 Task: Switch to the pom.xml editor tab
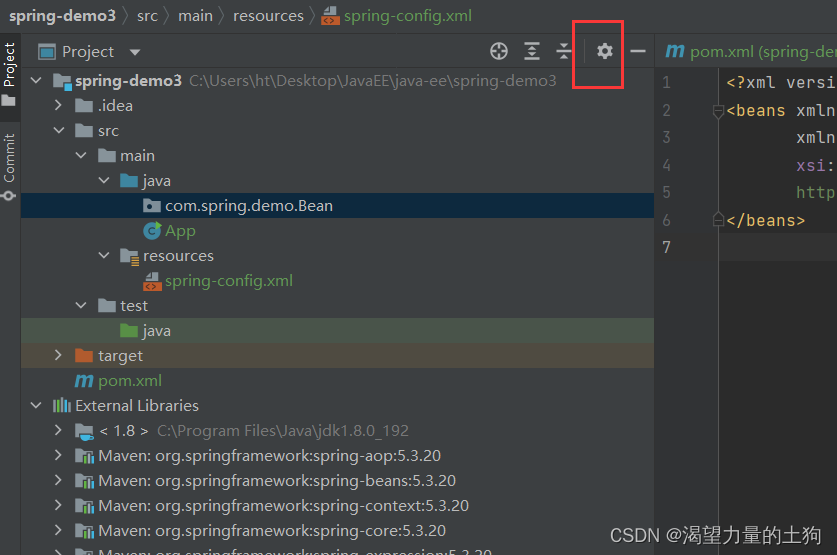tap(750, 51)
